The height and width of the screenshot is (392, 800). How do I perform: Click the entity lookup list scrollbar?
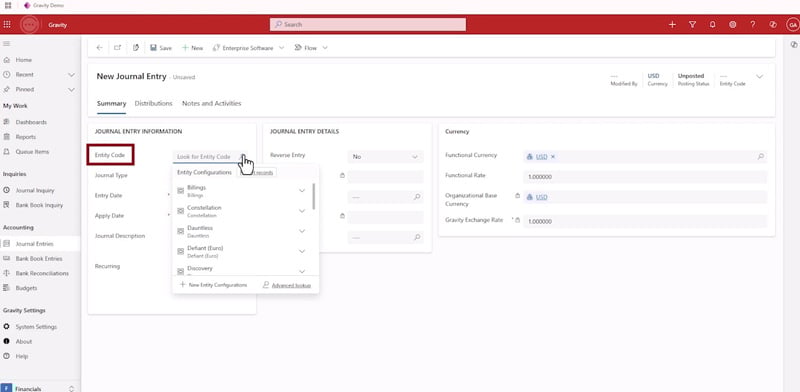click(x=313, y=196)
